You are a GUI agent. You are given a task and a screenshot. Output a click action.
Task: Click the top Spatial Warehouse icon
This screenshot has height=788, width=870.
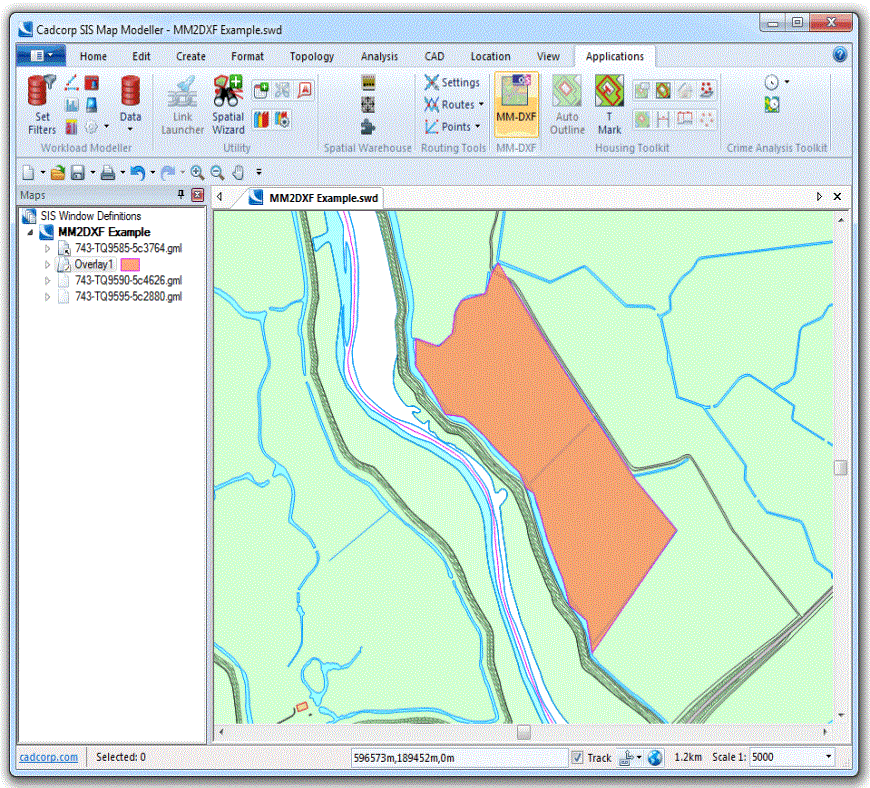tap(368, 82)
